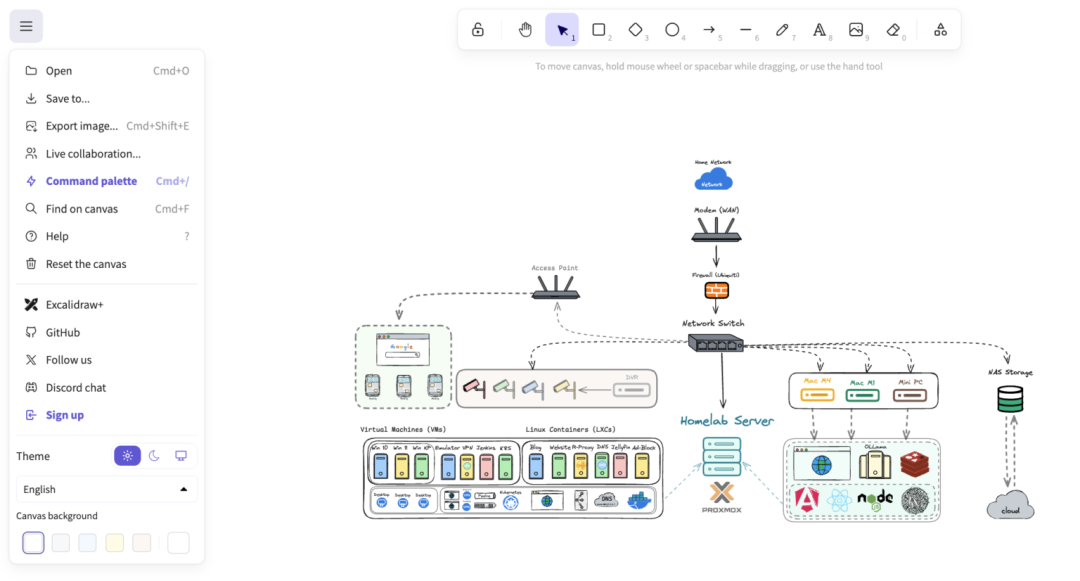Click the Insert image tool
Image resolution: width=1080 pixels, height=581 pixels.
point(857,29)
